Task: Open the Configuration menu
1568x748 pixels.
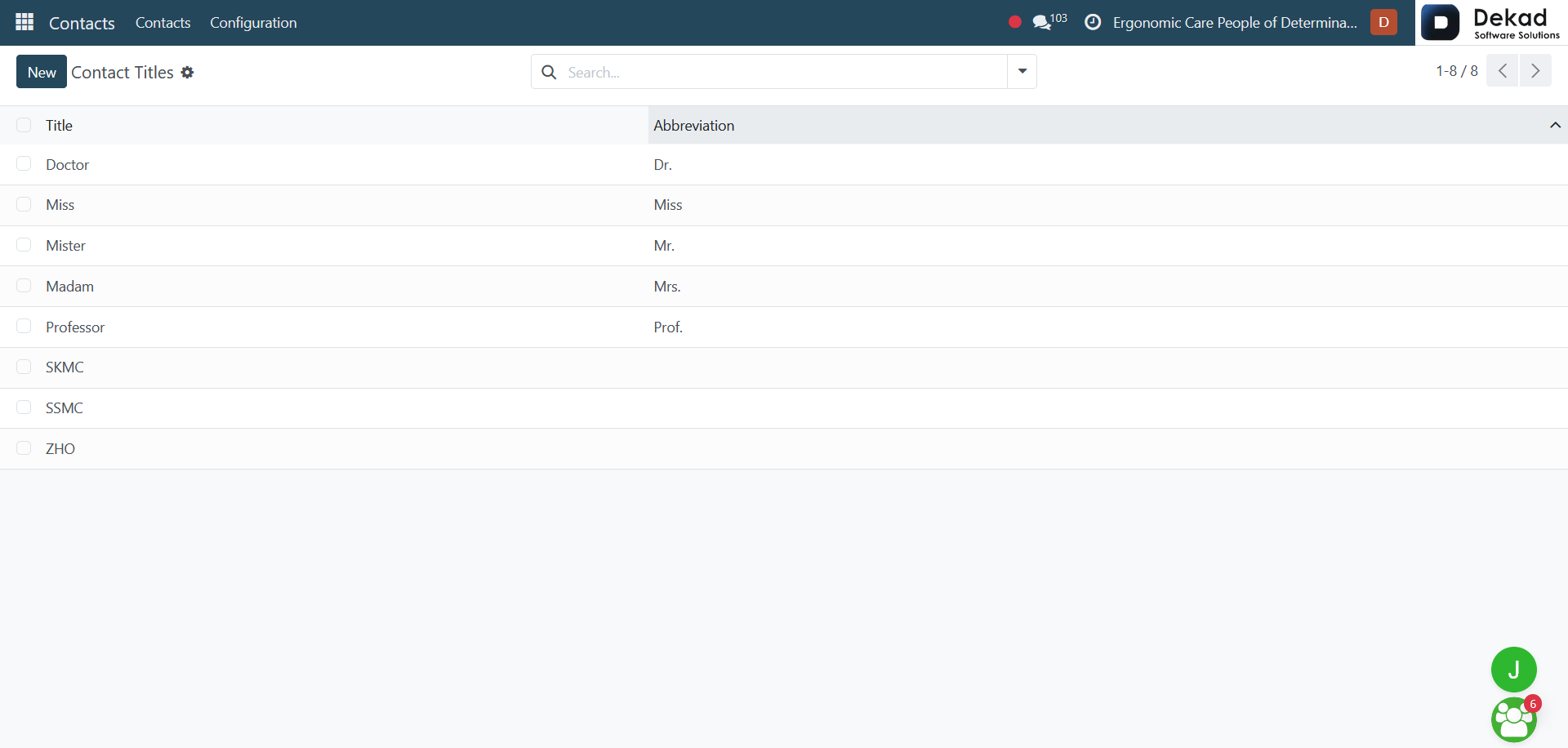Action: (253, 23)
